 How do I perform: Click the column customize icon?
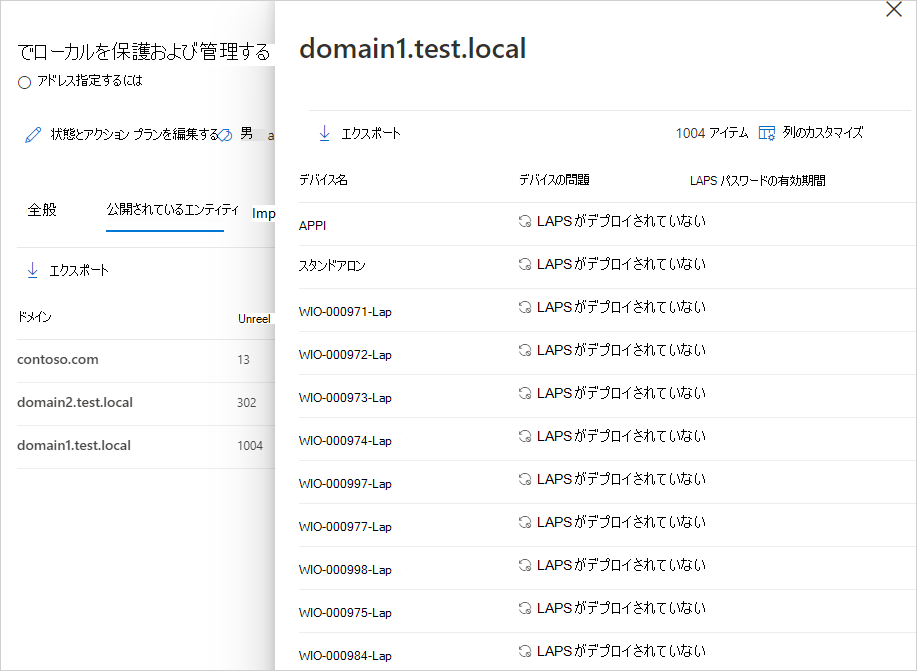click(767, 133)
